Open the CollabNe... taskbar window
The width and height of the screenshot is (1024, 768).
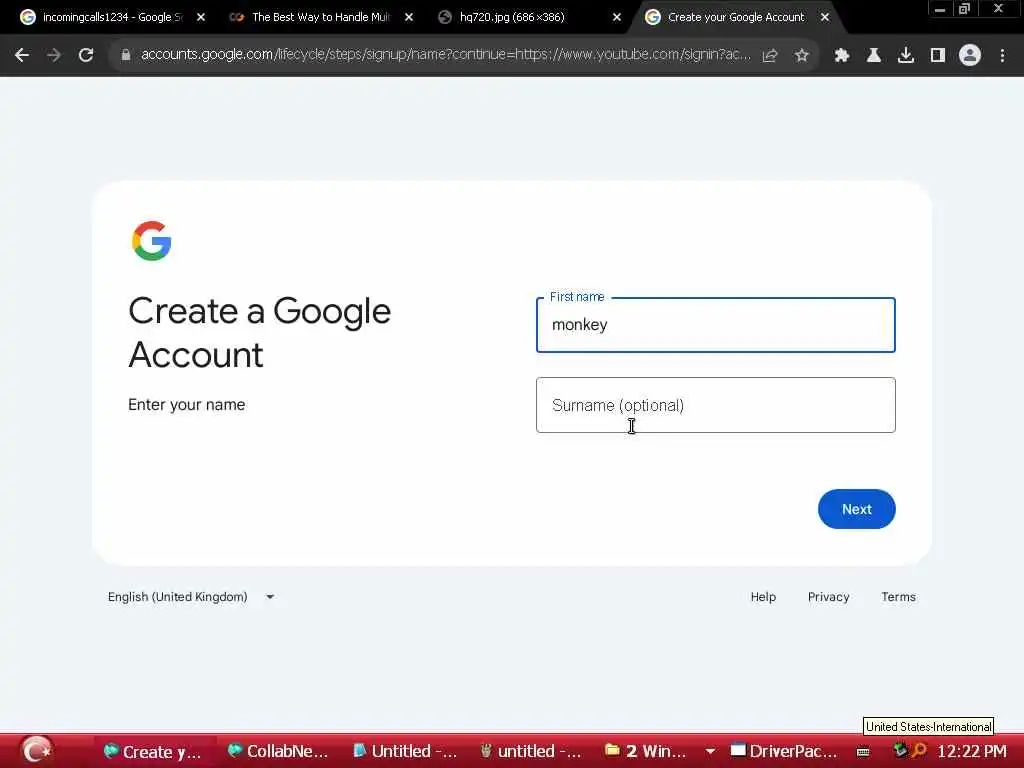[x=278, y=751]
